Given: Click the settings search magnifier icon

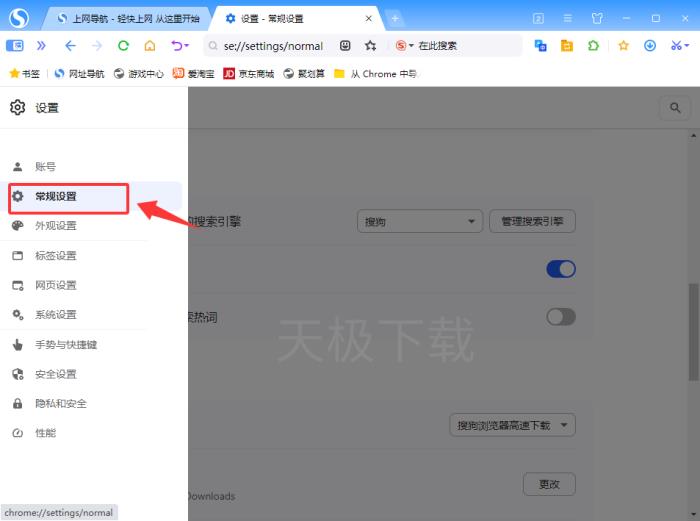Looking at the screenshot, I should coord(675,108).
